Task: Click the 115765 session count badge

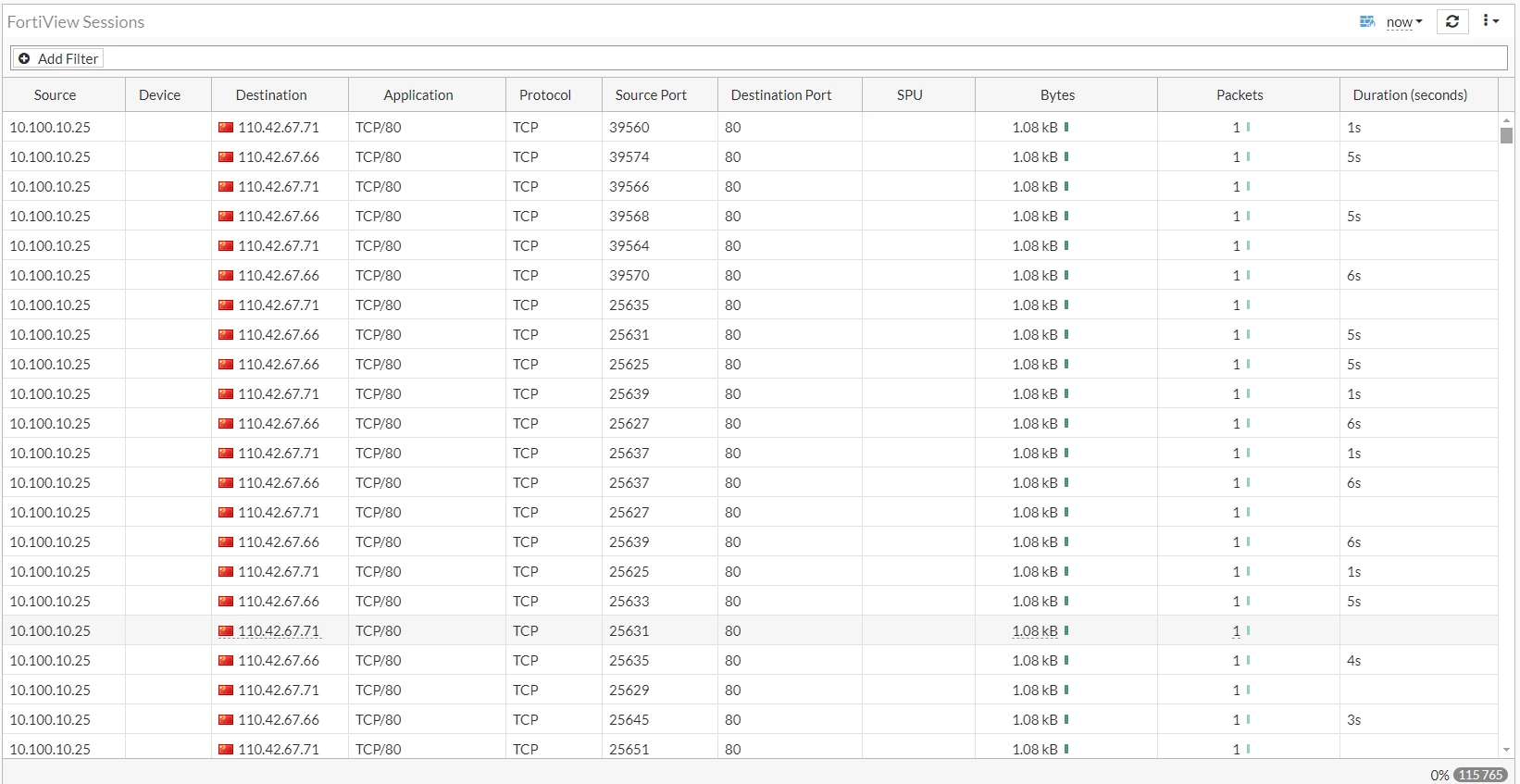Action: 1480,775
